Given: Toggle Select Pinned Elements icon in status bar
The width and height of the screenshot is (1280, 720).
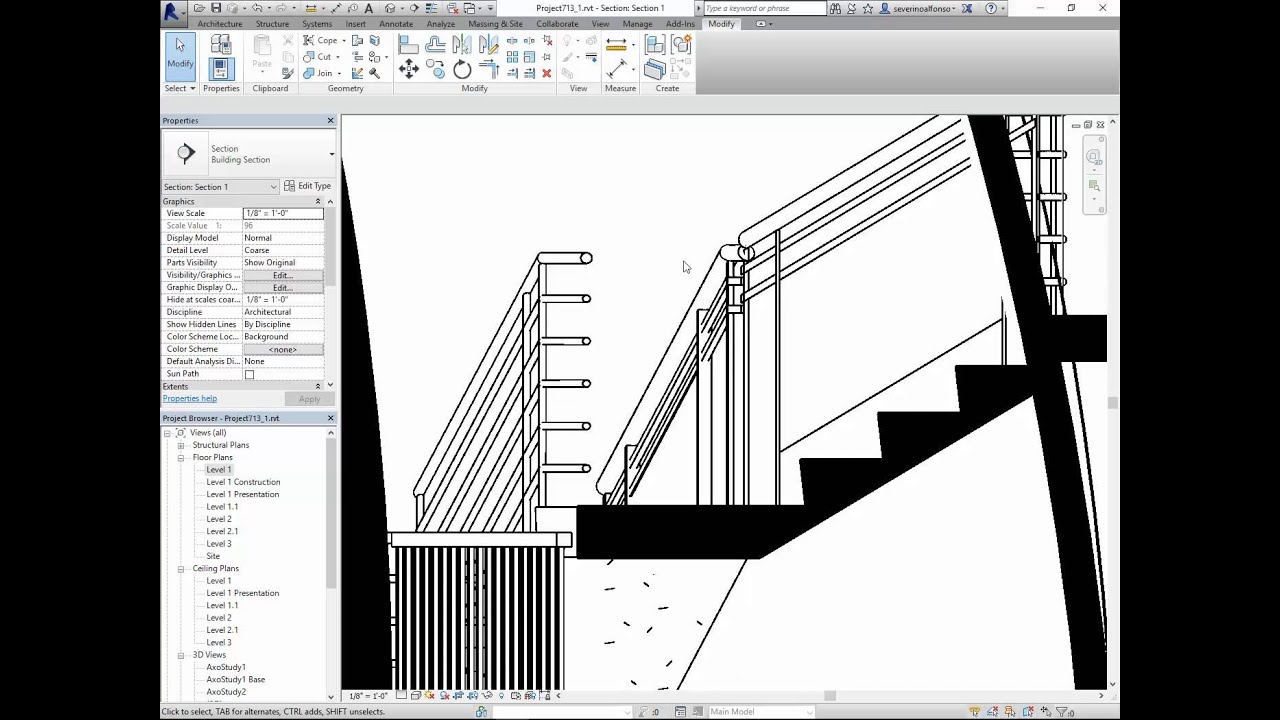Looking at the screenshot, I should tap(1008, 712).
